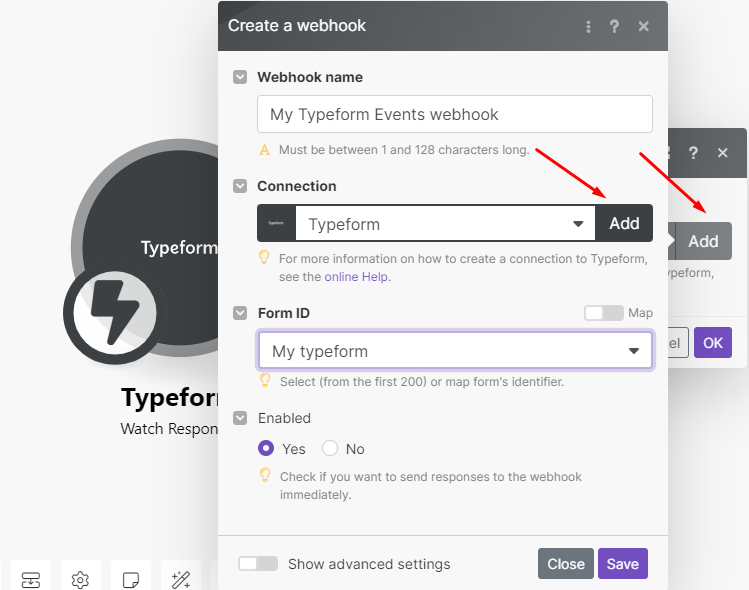The width and height of the screenshot is (749, 590).
Task: Click the lightbulb hint icon under Form ID
Action: click(265, 381)
